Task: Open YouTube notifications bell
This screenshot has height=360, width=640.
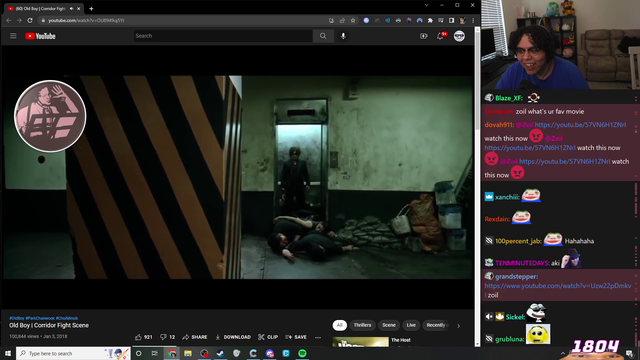Action: click(440, 36)
